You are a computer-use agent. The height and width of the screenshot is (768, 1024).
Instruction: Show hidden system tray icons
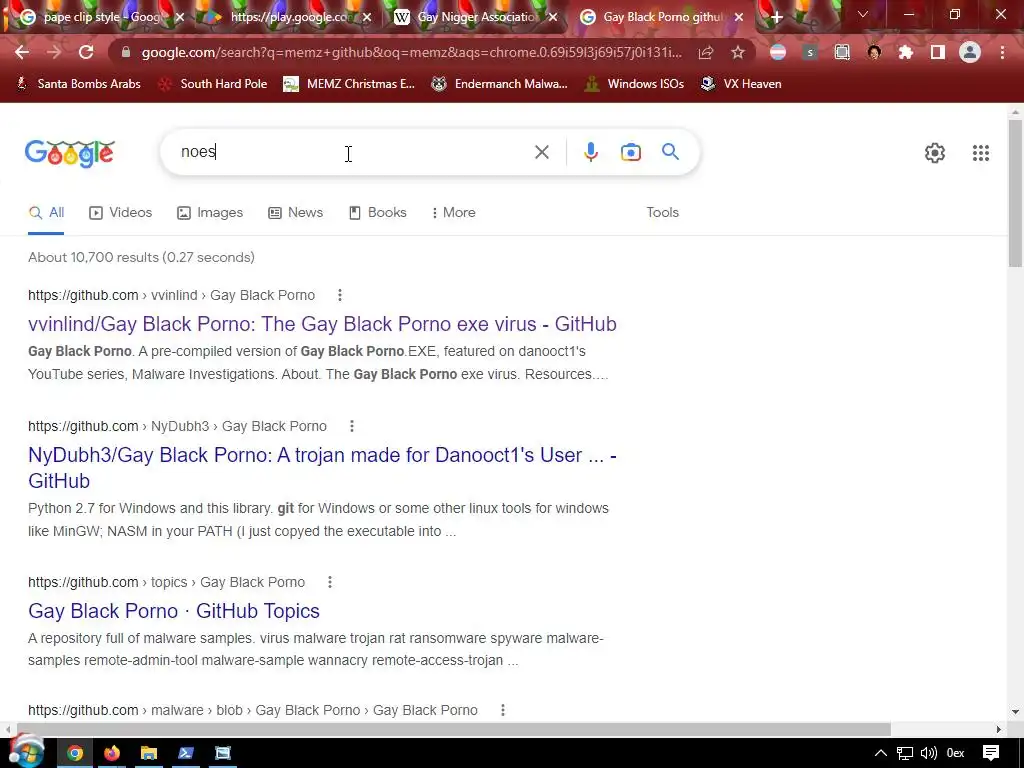click(x=880, y=754)
